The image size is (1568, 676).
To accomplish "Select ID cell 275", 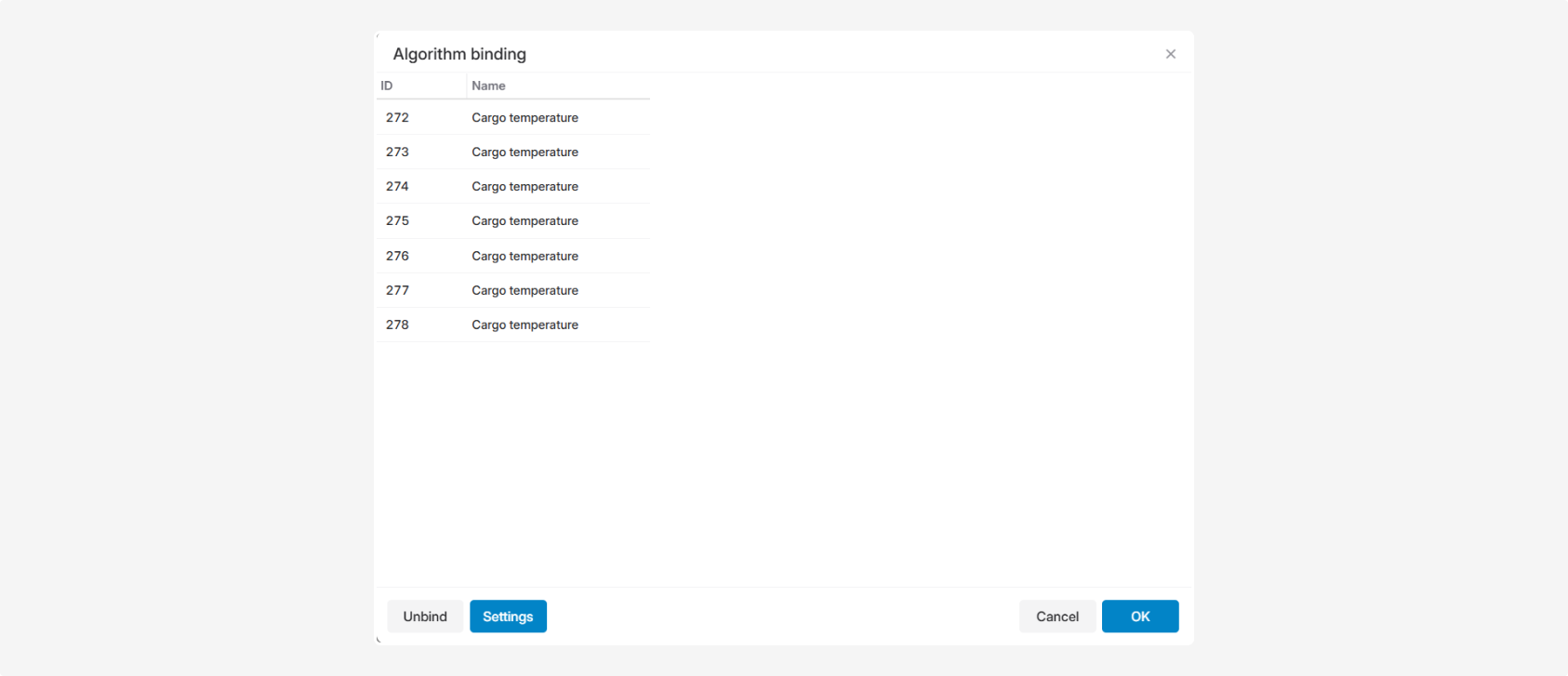I will point(398,221).
